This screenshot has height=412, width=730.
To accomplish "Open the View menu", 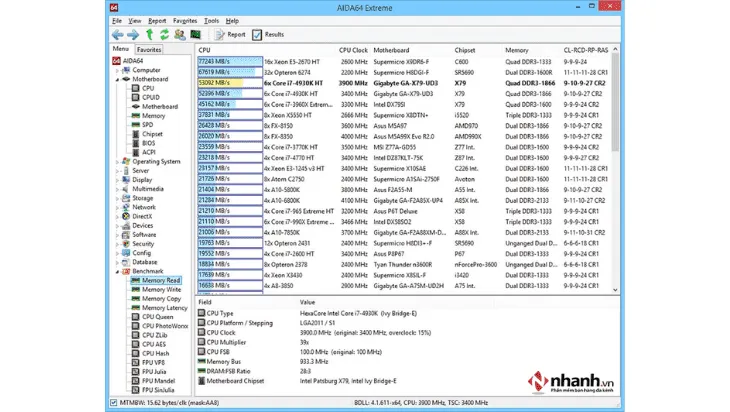I will pos(135,21).
